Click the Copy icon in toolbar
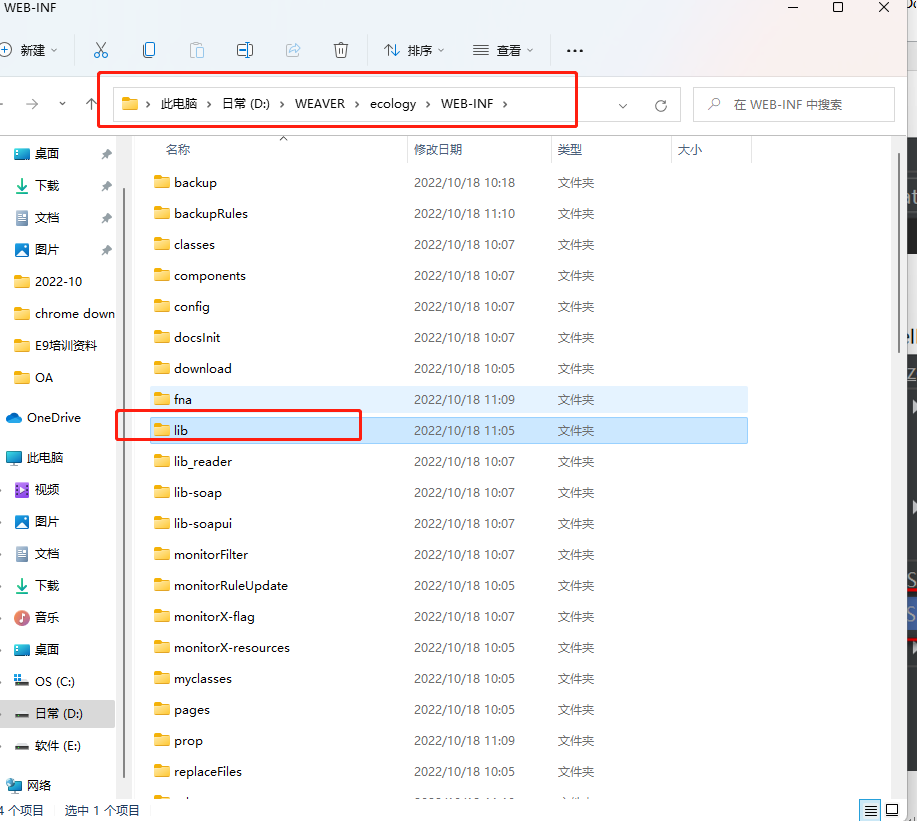This screenshot has height=821, width=917. tap(149, 50)
